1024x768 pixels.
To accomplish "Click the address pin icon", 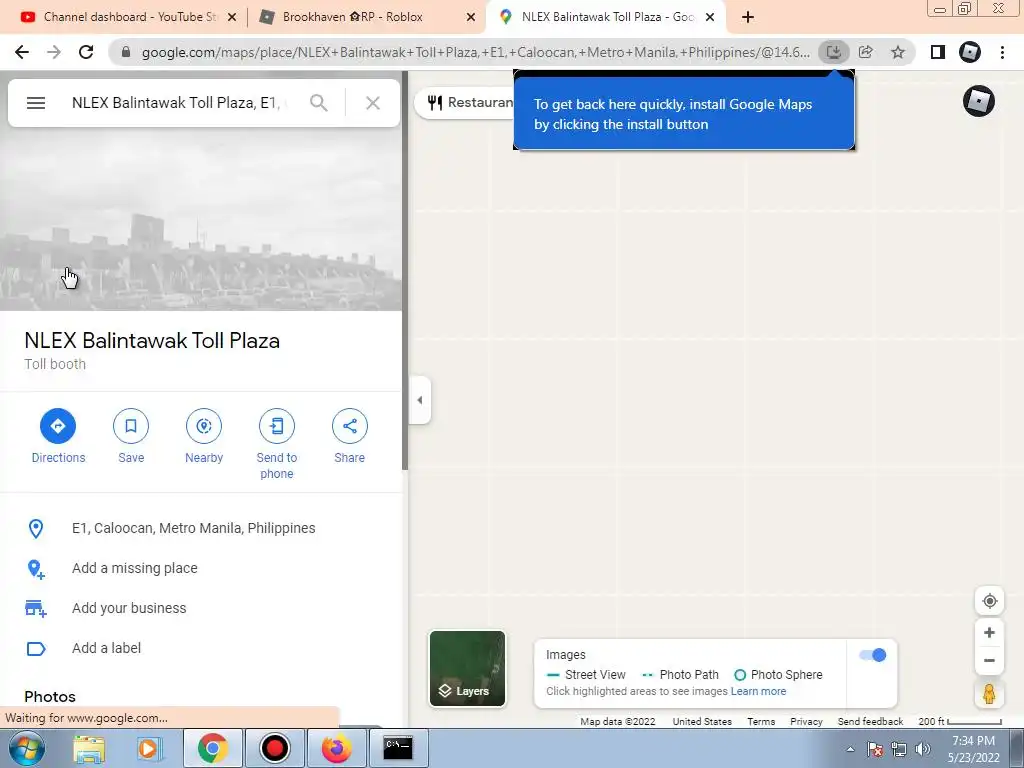I will click(36, 528).
